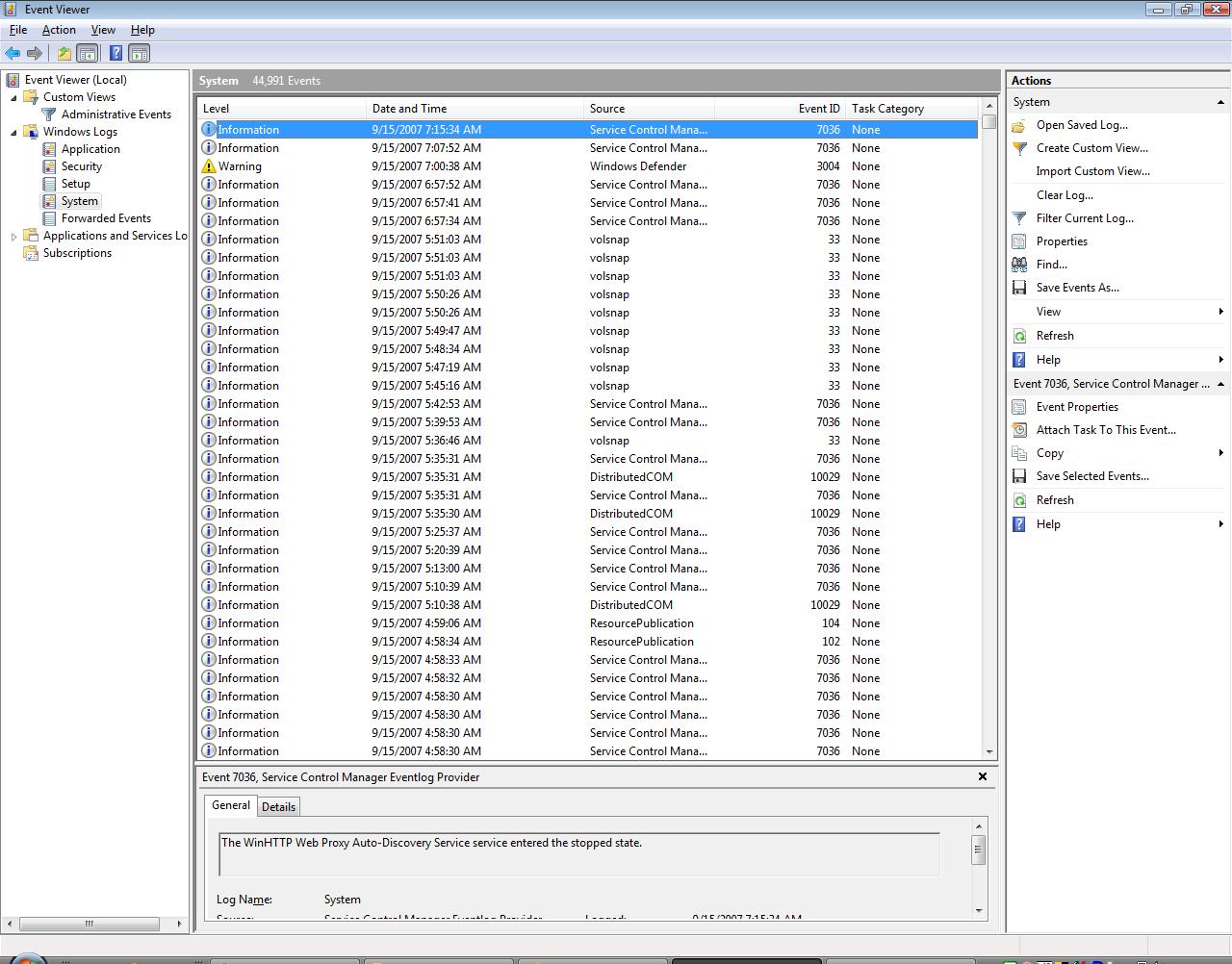This screenshot has height=964, width=1232.
Task: Close the event preview pane
Action: point(983,776)
